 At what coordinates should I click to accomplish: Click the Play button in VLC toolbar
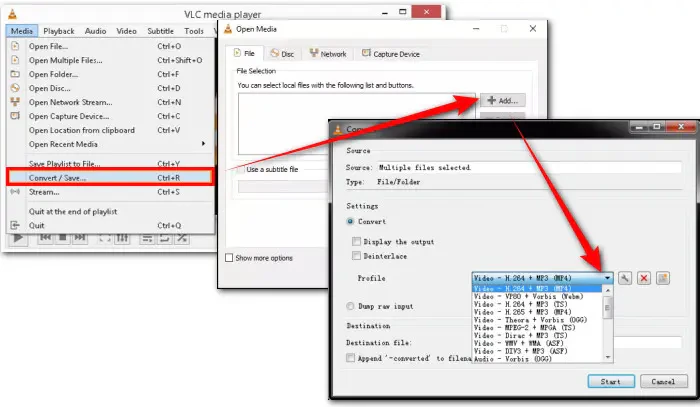click(x=18, y=238)
